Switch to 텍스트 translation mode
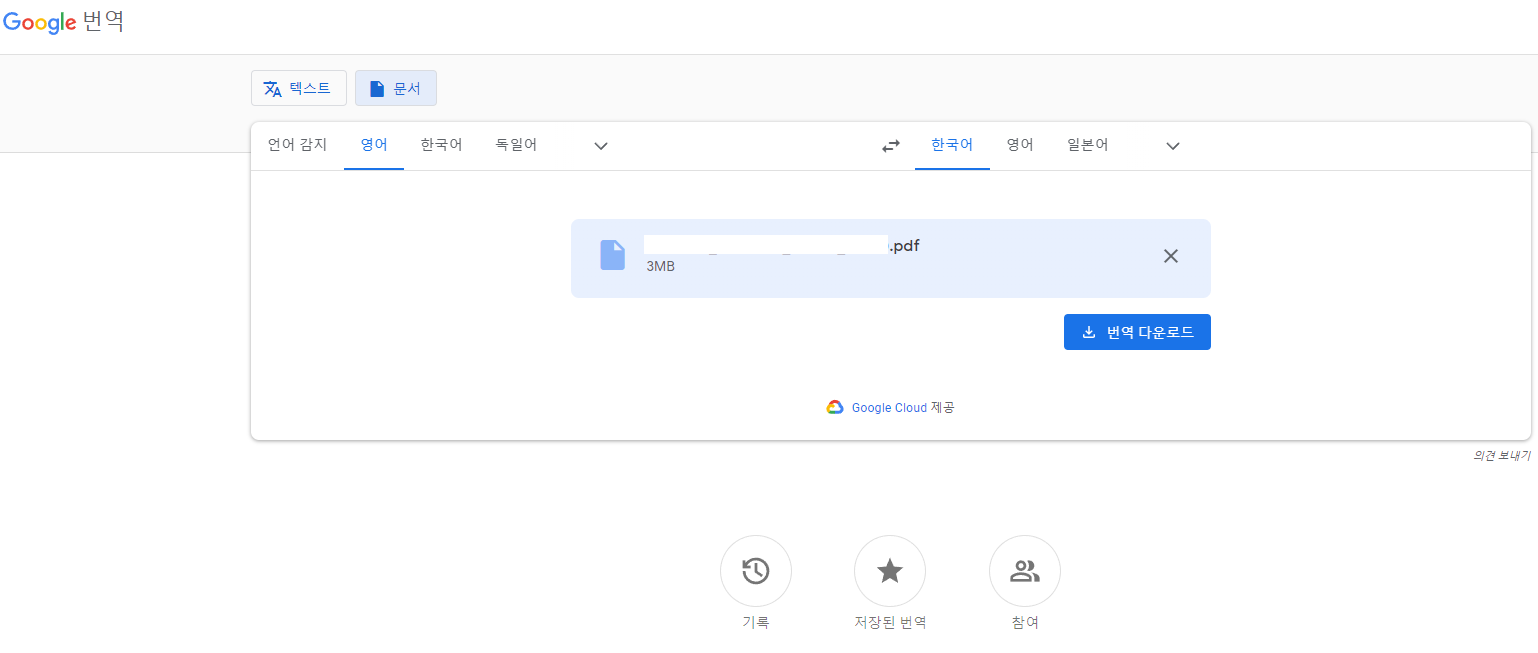This screenshot has width=1538, height=653. [x=298, y=88]
